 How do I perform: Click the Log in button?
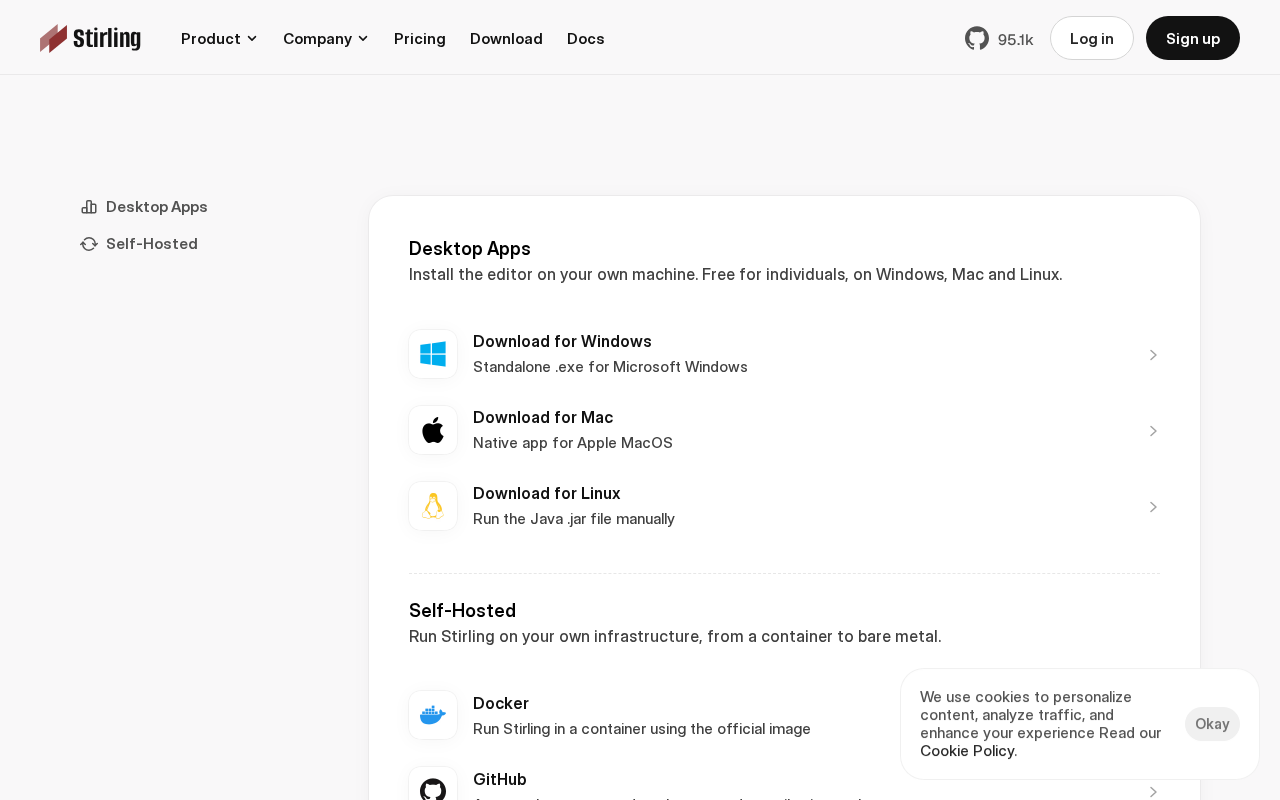click(x=1092, y=38)
